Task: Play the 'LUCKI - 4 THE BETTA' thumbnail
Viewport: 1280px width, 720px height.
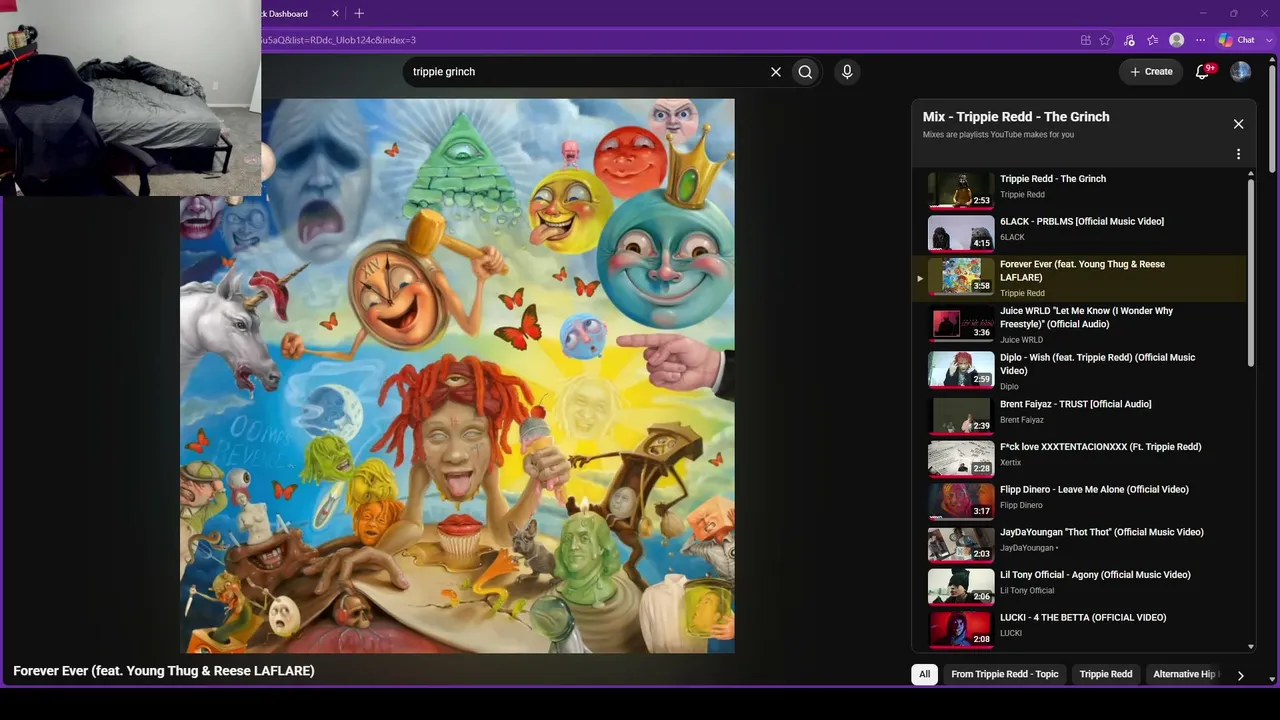Action: [961, 629]
